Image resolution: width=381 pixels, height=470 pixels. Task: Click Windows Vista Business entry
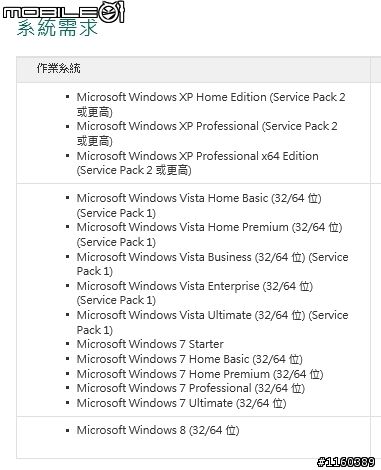point(213,264)
